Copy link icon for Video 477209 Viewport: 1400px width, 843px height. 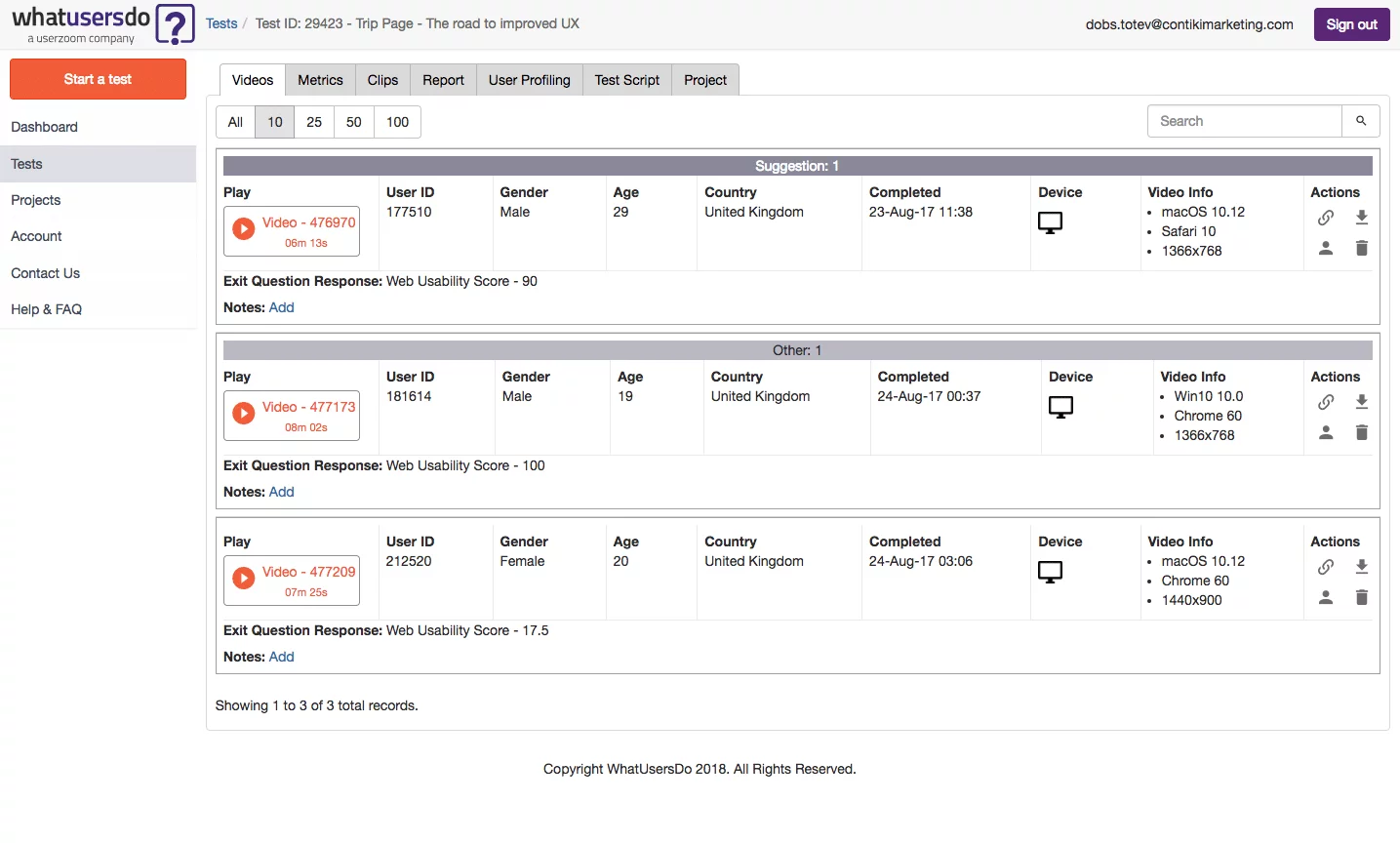tap(1326, 567)
